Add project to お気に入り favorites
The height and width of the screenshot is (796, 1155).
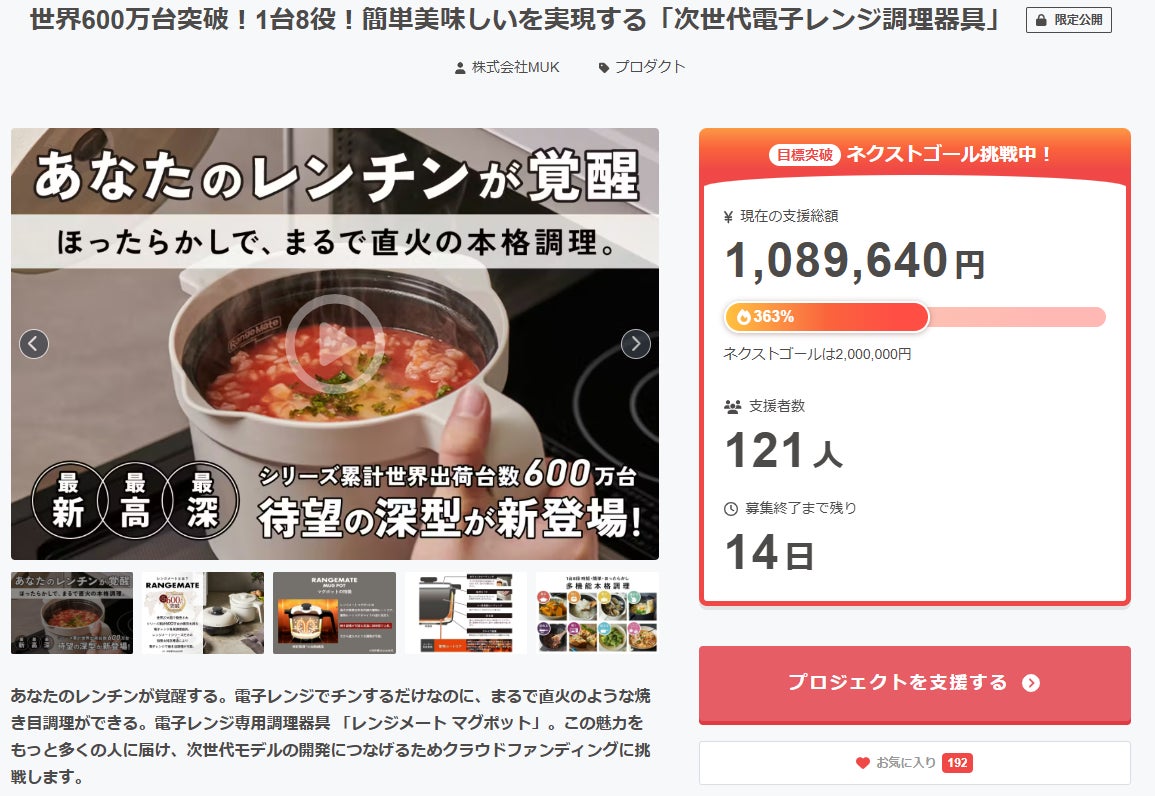coord(915,763)
